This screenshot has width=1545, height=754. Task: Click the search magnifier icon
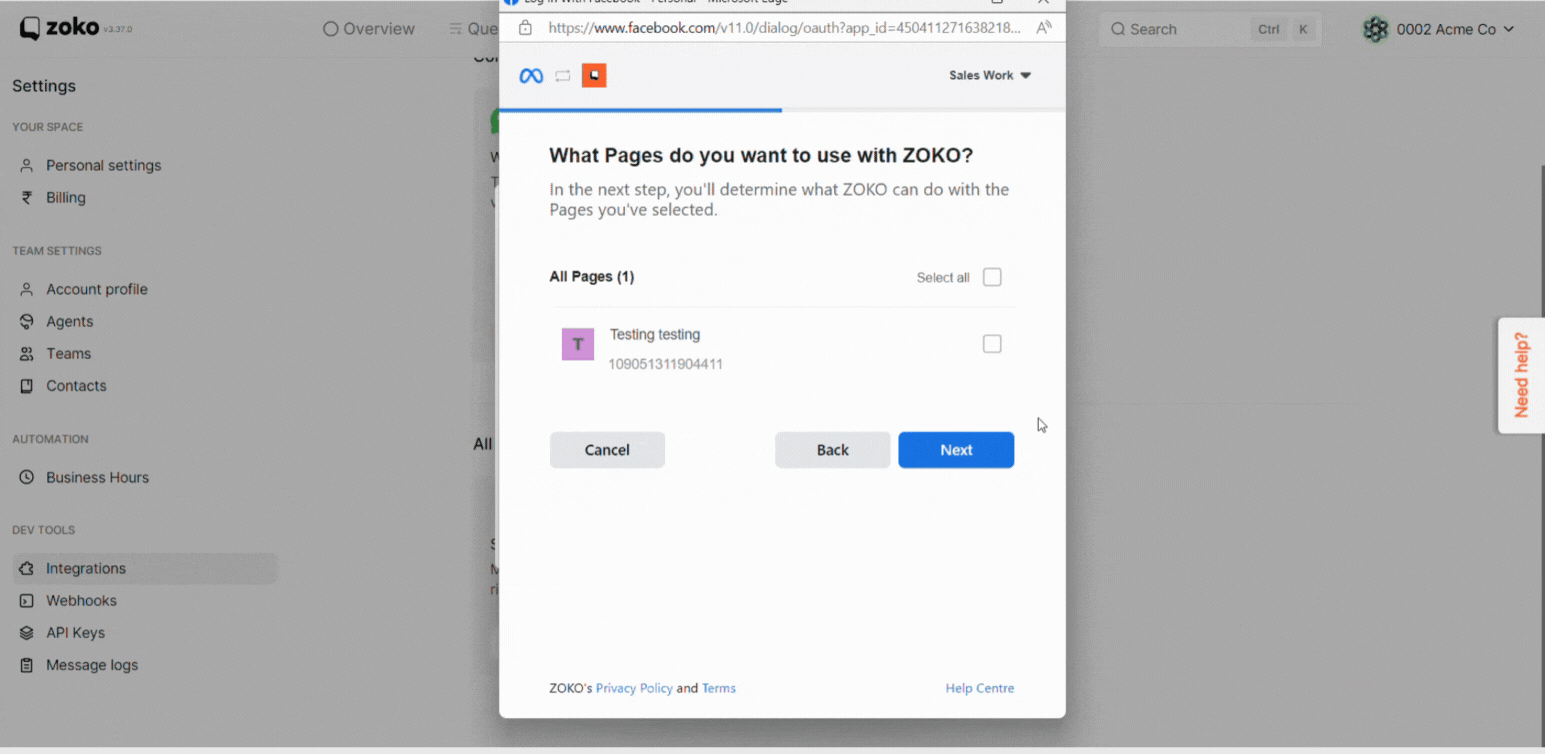pyautogui.click(x=1118, y=30)
